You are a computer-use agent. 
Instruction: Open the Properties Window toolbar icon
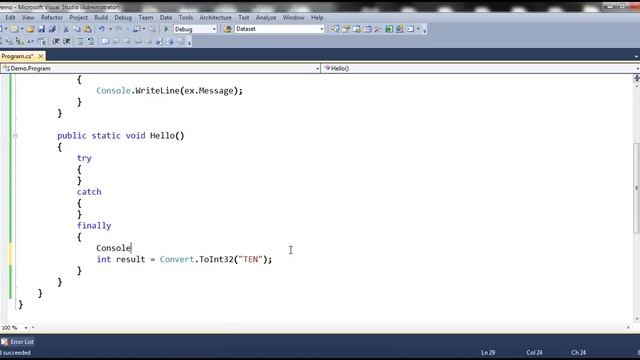pyautogui.click(x=346, y=29)
